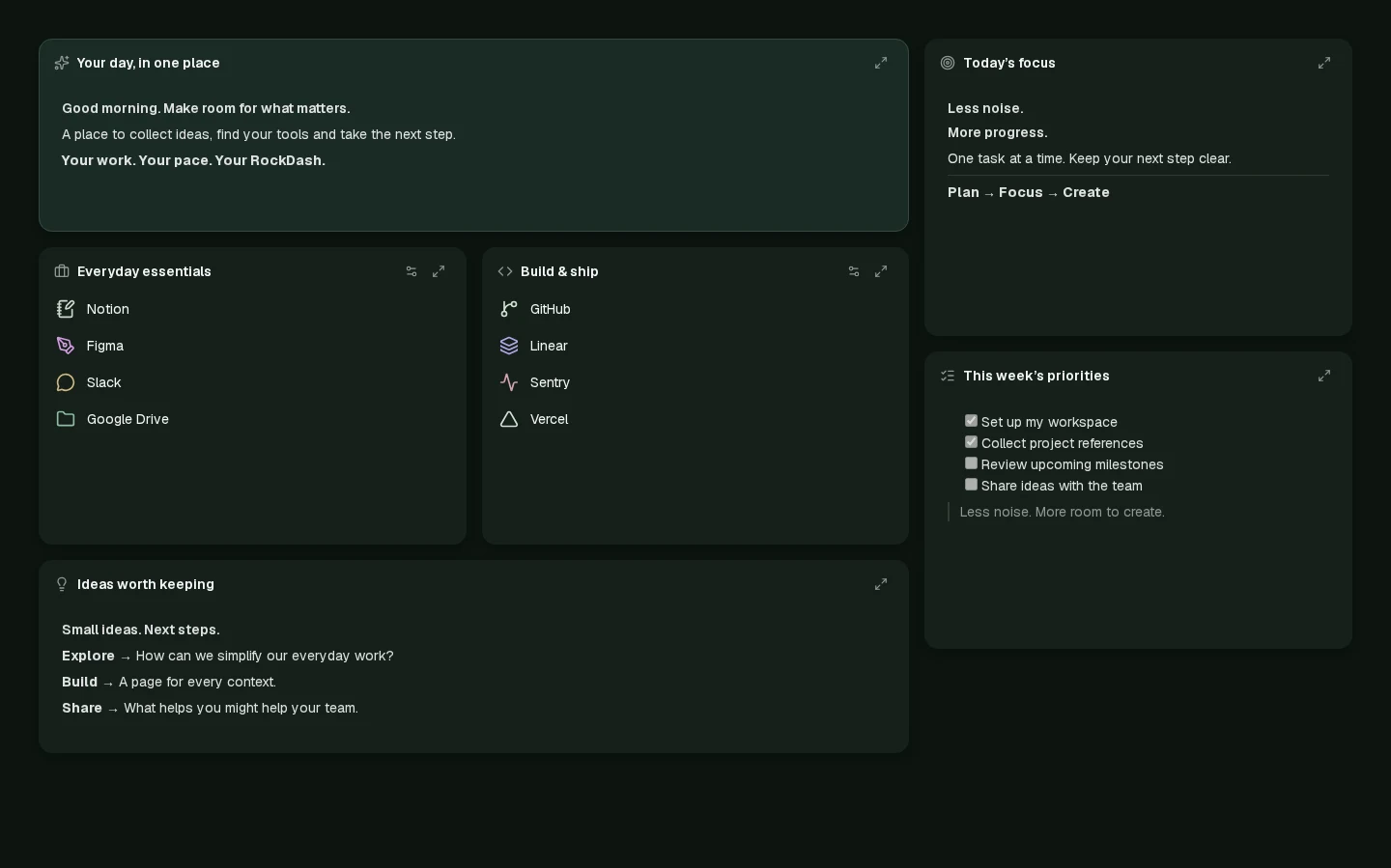Open the Sentry link
1391x868 pixels.
pyautogui.click(x=551, y=382)
